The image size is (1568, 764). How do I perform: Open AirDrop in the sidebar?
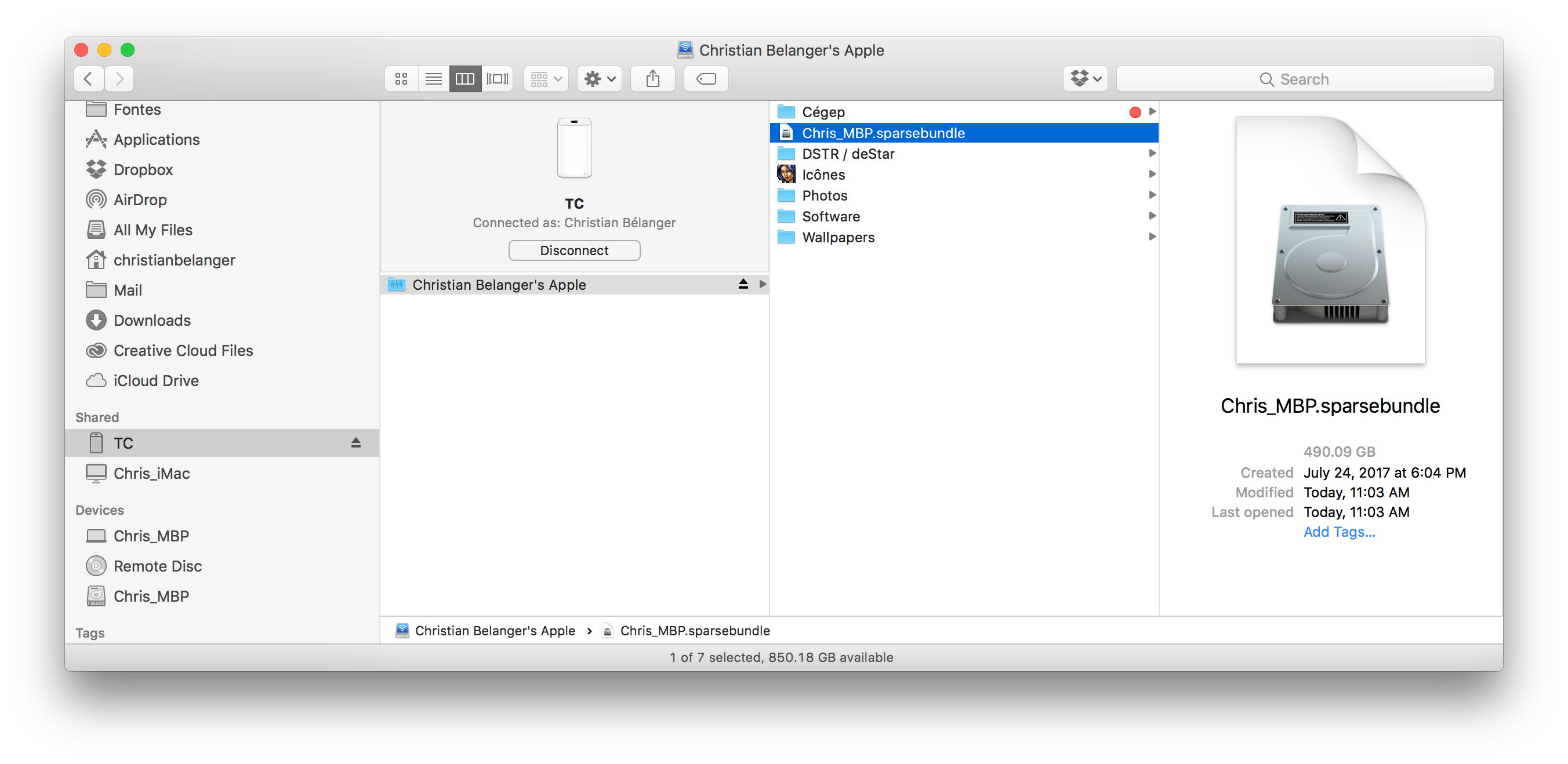point(140,199)
